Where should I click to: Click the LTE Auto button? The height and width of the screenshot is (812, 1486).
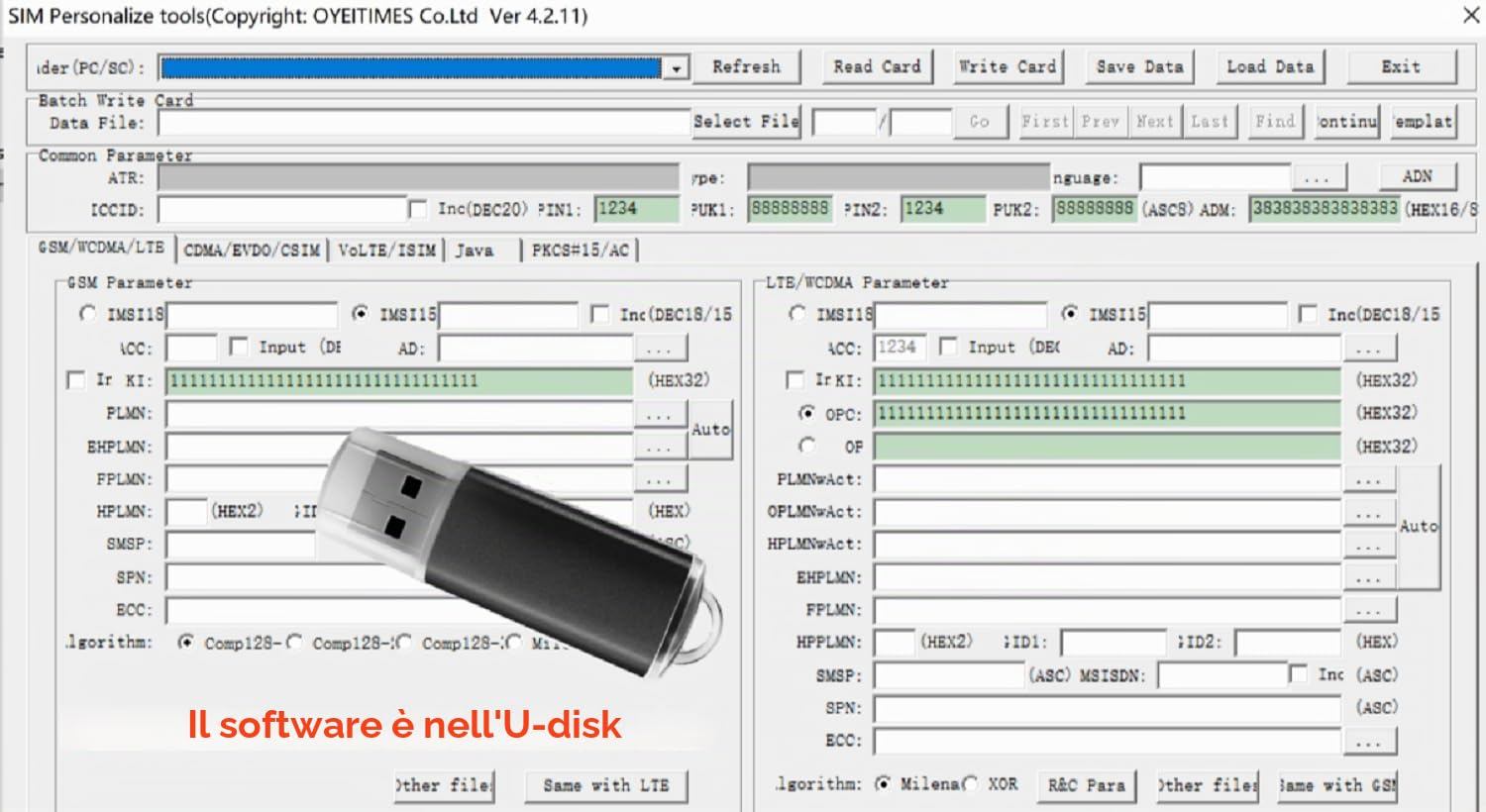pyautogui.click(x=1419, y=527)
